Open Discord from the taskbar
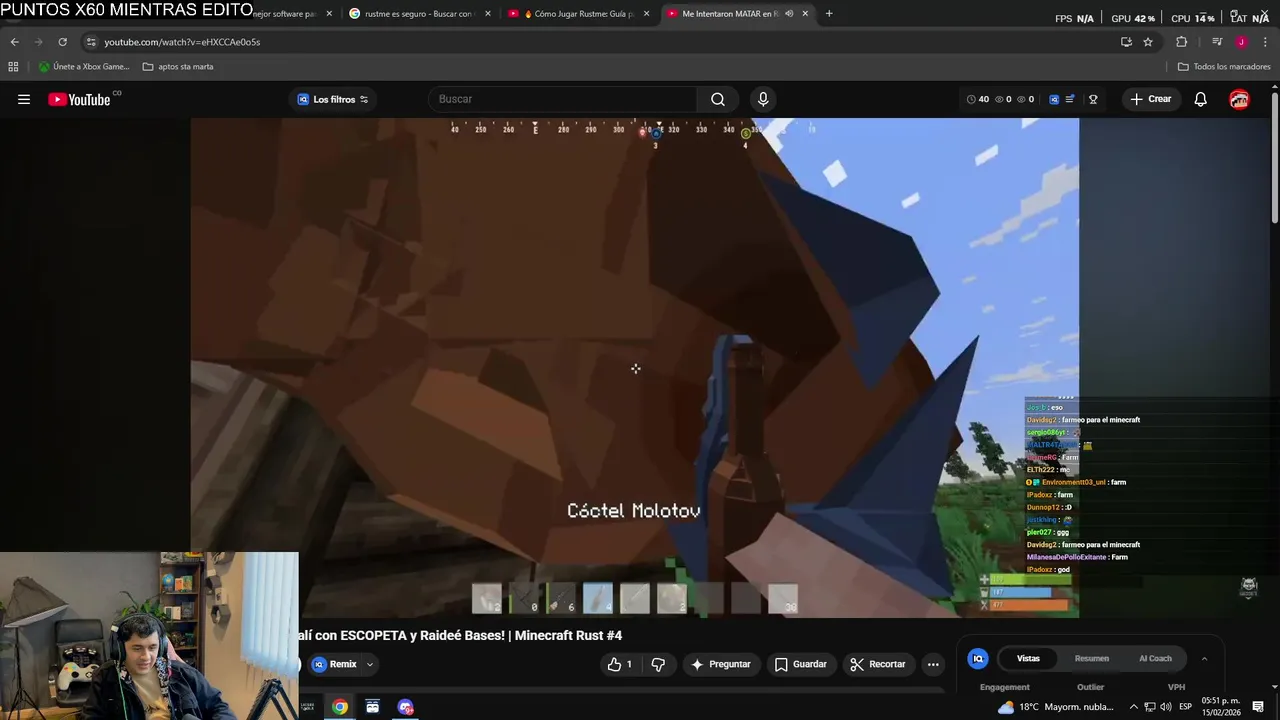Viewport: 1280px width, 720px height. click(x=405, y=707)
